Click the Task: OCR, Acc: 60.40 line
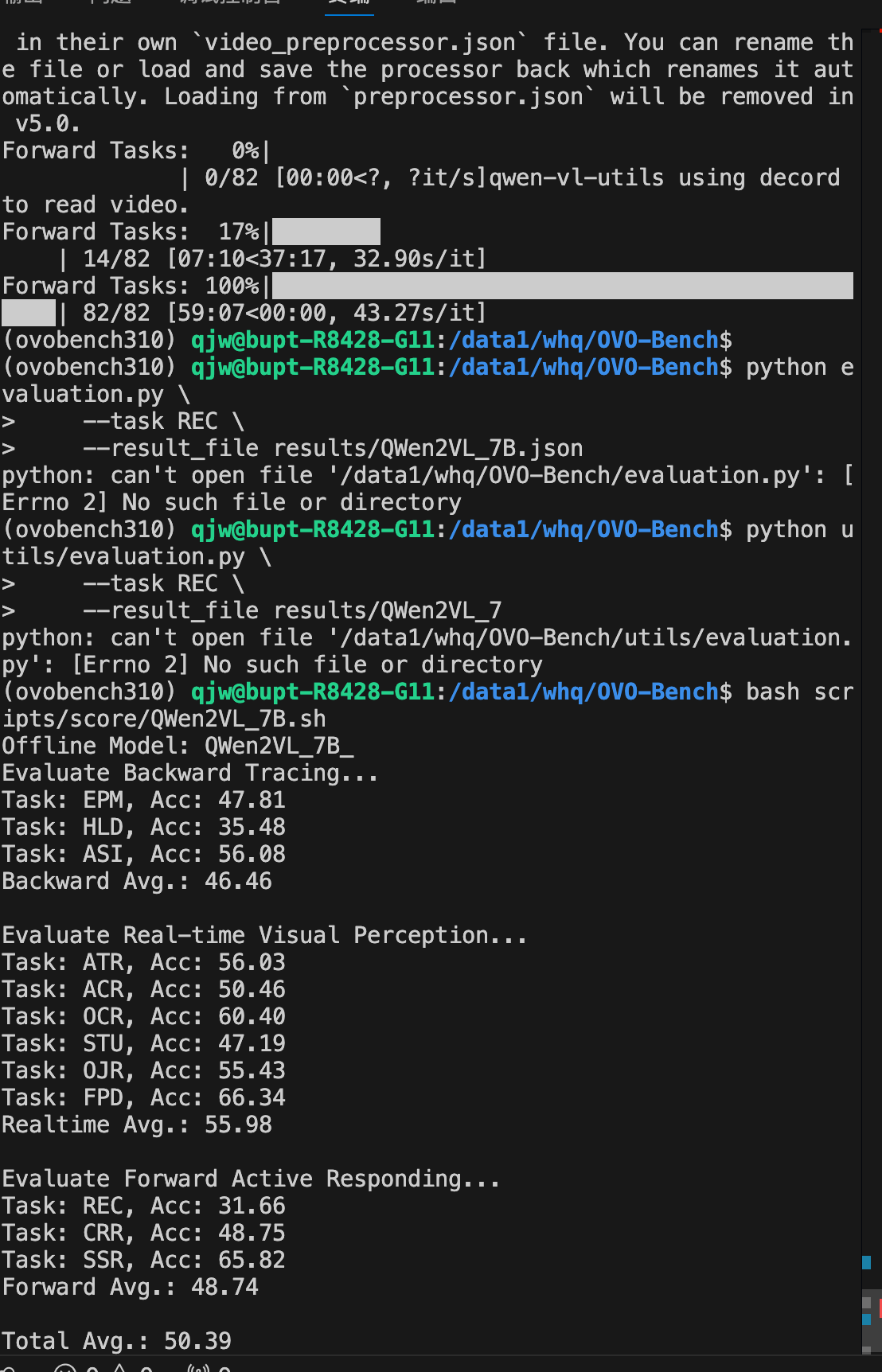The image size is (882, 1372). coord(143,1016)
